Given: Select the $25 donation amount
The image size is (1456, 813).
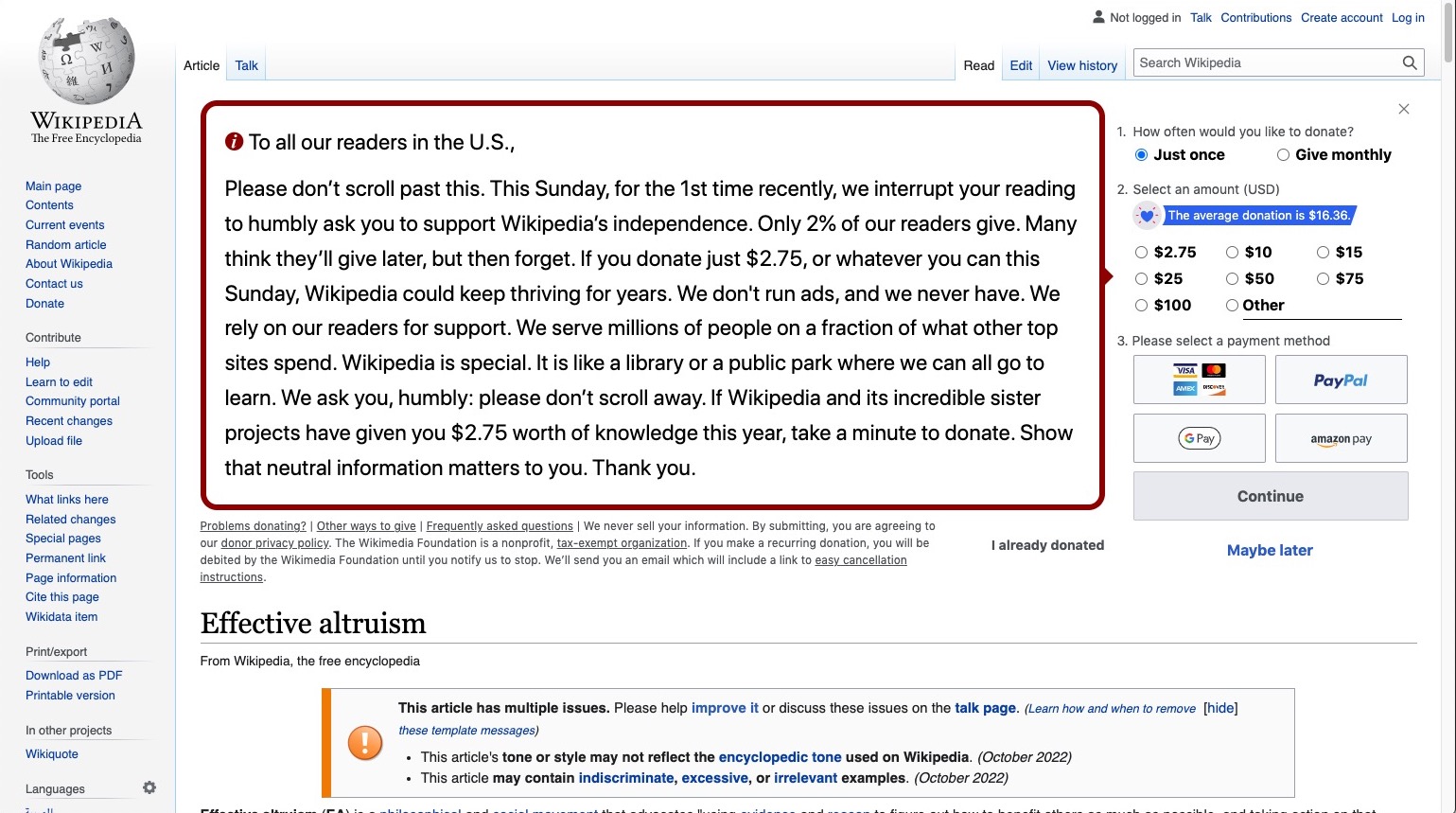Looking at the screenshot, I should (1141, 279).
